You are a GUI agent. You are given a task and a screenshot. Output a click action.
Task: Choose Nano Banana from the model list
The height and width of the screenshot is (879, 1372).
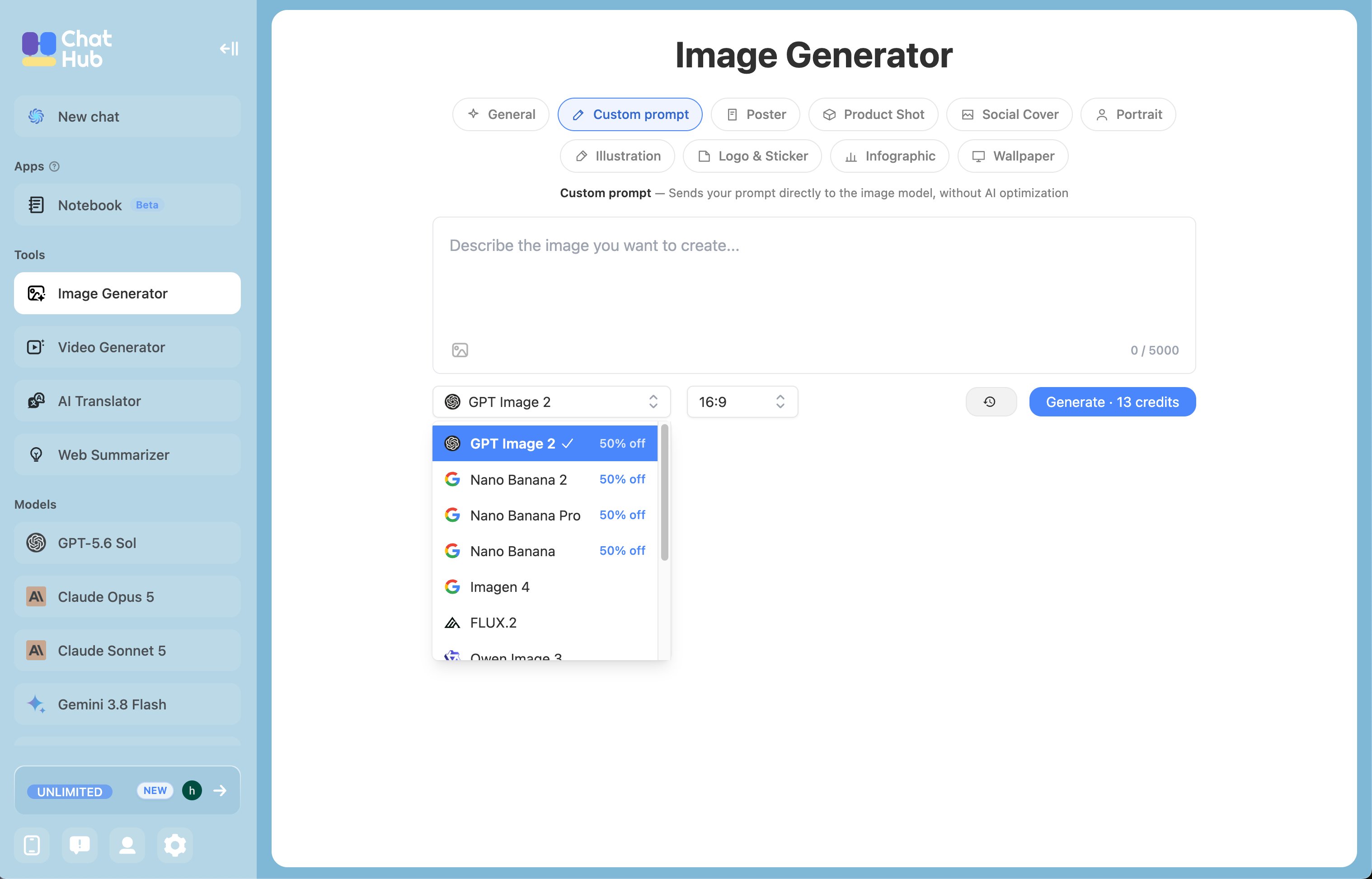pyautogui.click(x=545, y=551)
